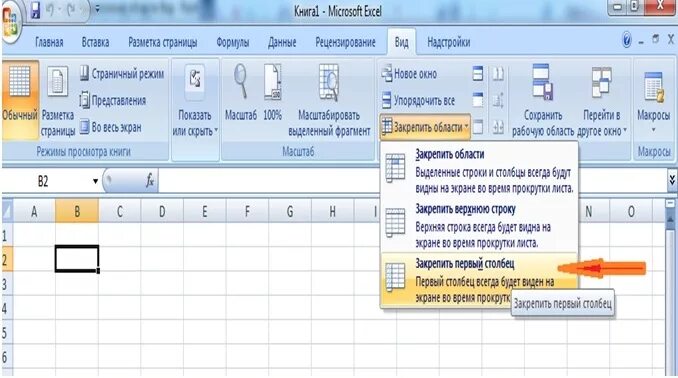Click the fx insert function icon
678x378 pixels.
150,181
